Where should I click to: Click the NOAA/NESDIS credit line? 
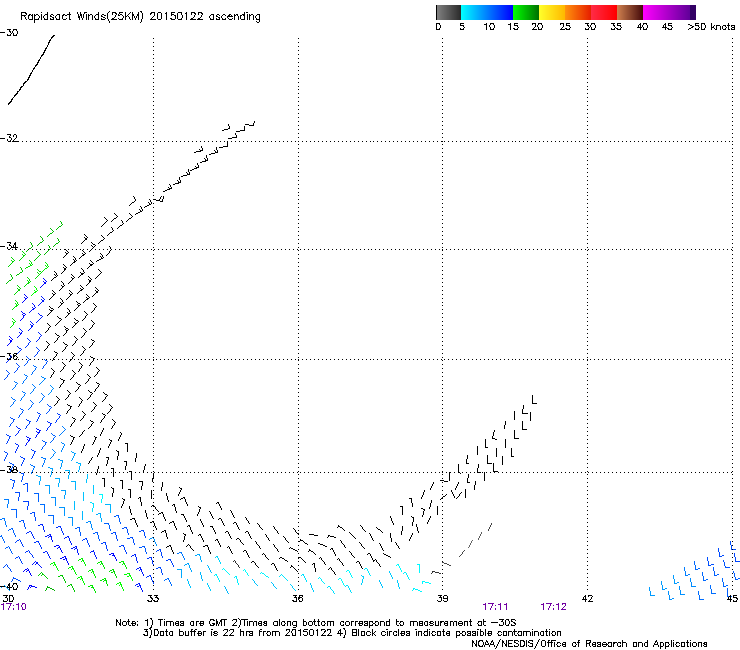(x=589, y=644)
